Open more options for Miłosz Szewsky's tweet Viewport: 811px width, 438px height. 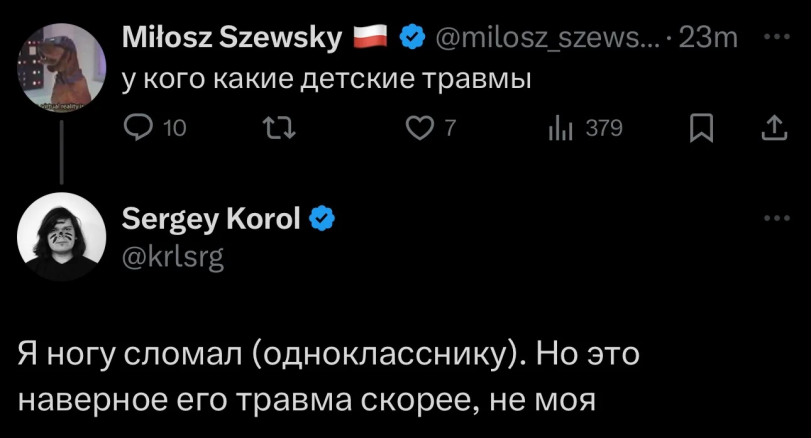(x=776, y=37)
